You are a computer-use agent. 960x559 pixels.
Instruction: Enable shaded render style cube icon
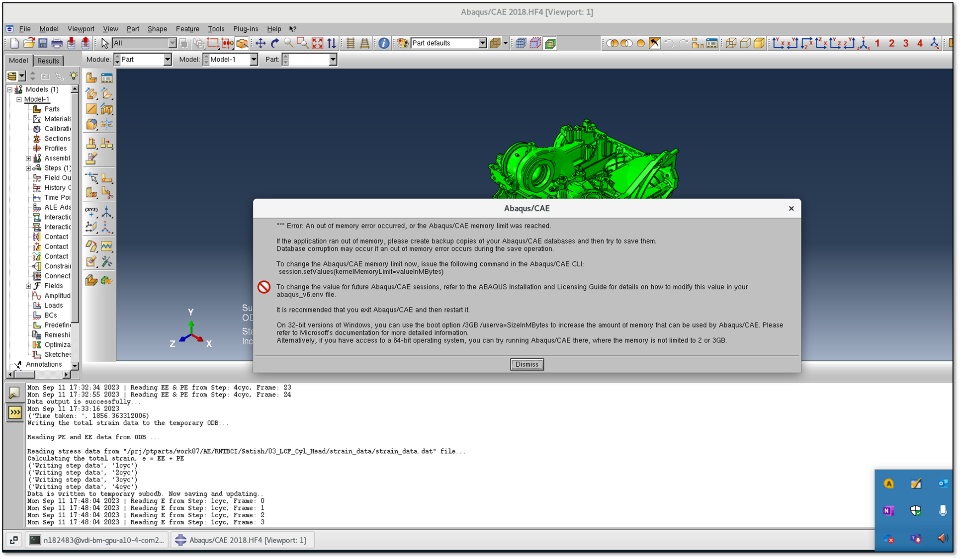(x=759, y=43)
